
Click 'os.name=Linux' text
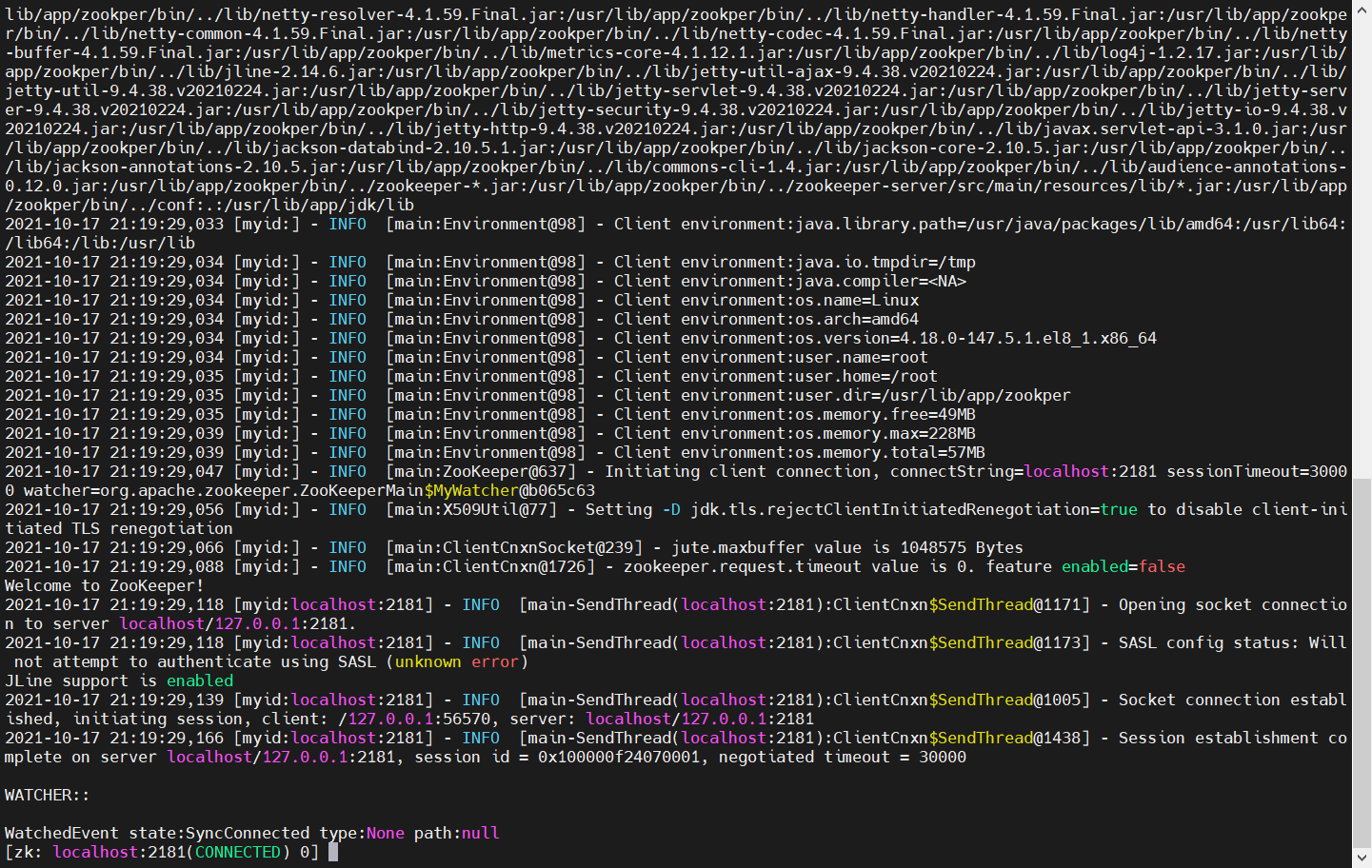coord(857,300)
